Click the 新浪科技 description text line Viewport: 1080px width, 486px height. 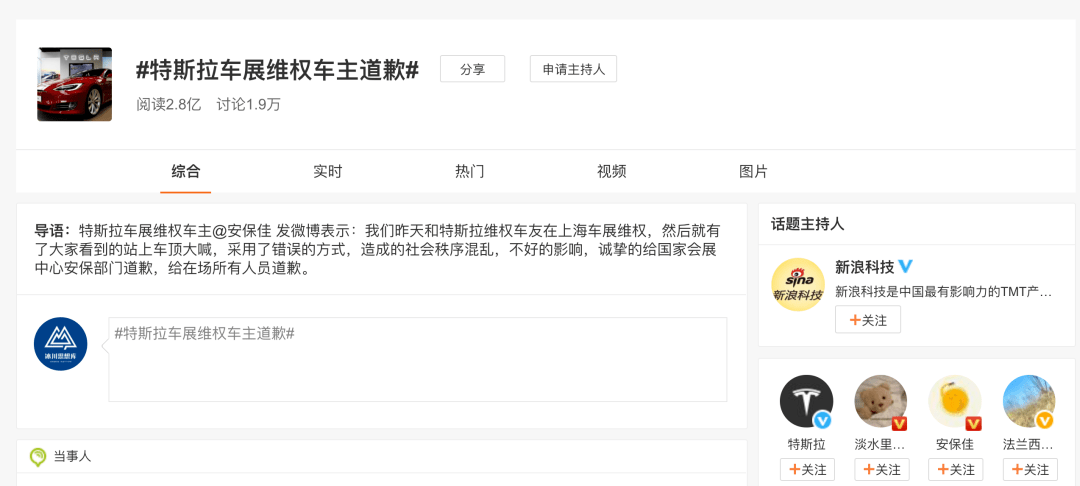[944, 292]
